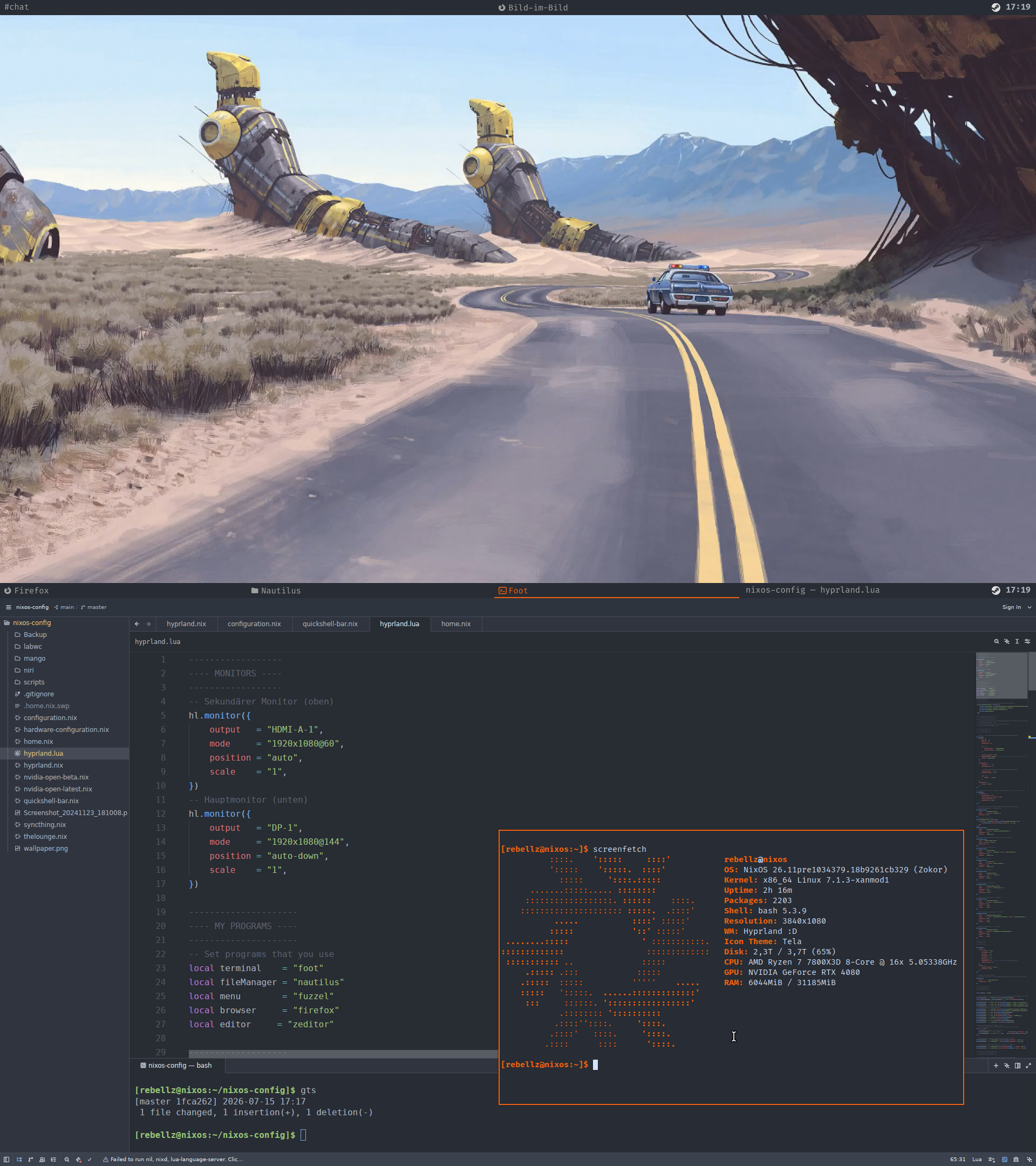Open the dropdown chevron next to Sign In
This screenshot has width=1036, height=1166.
click(x=1029, y=607)
